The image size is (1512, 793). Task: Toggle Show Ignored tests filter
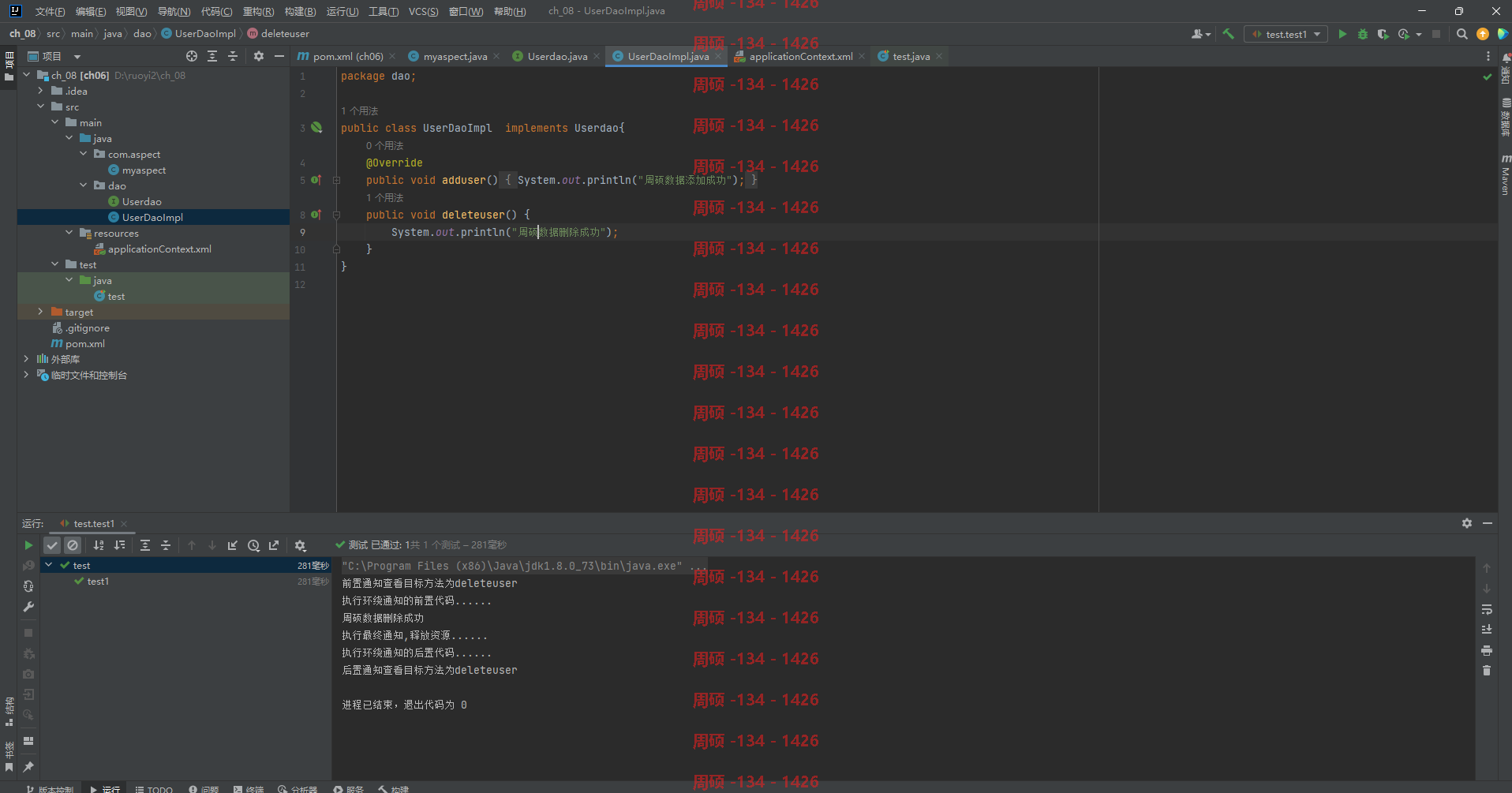73,545
